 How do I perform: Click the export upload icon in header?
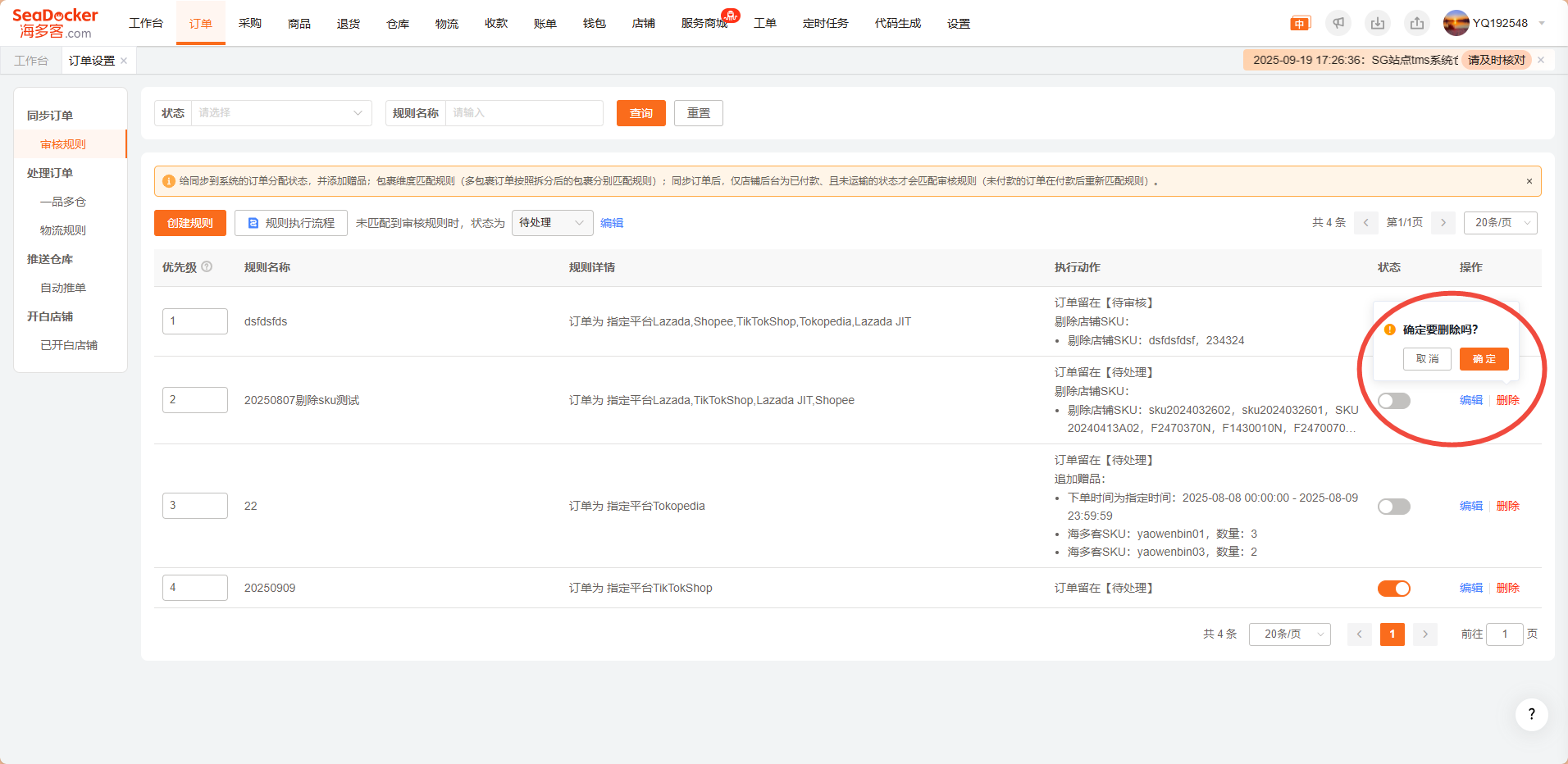pos(1417,24)
